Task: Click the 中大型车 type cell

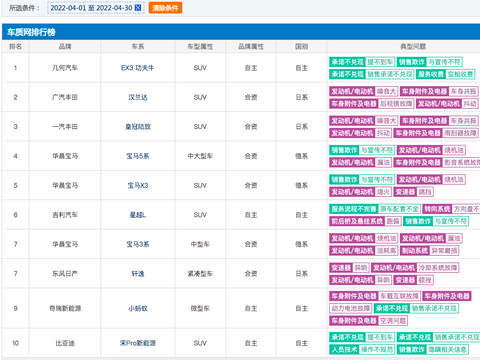Action: pos(200,156)
